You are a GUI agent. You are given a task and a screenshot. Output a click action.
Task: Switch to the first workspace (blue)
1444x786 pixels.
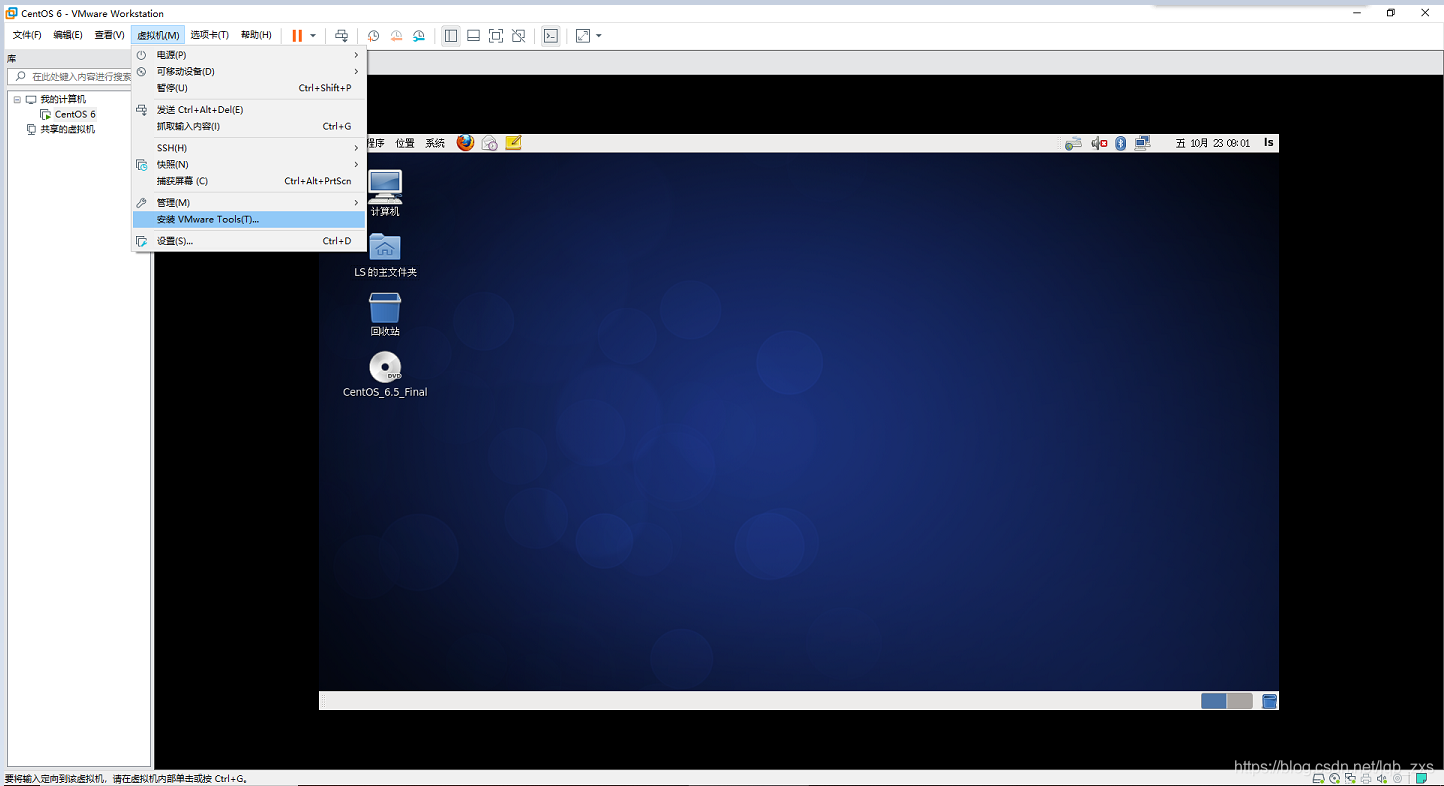tap(1214, 701)
